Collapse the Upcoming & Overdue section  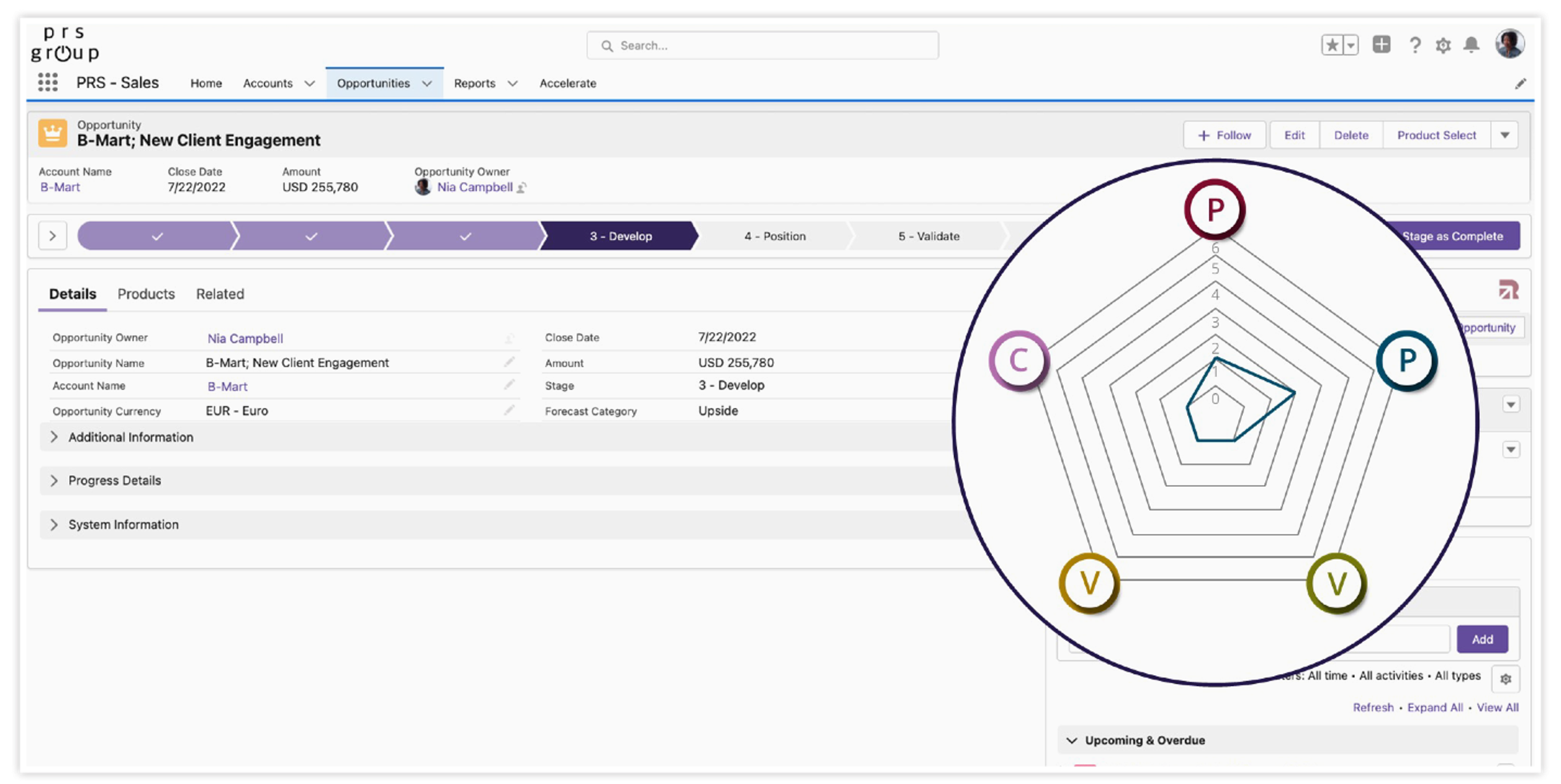[x=1071, y=740]
